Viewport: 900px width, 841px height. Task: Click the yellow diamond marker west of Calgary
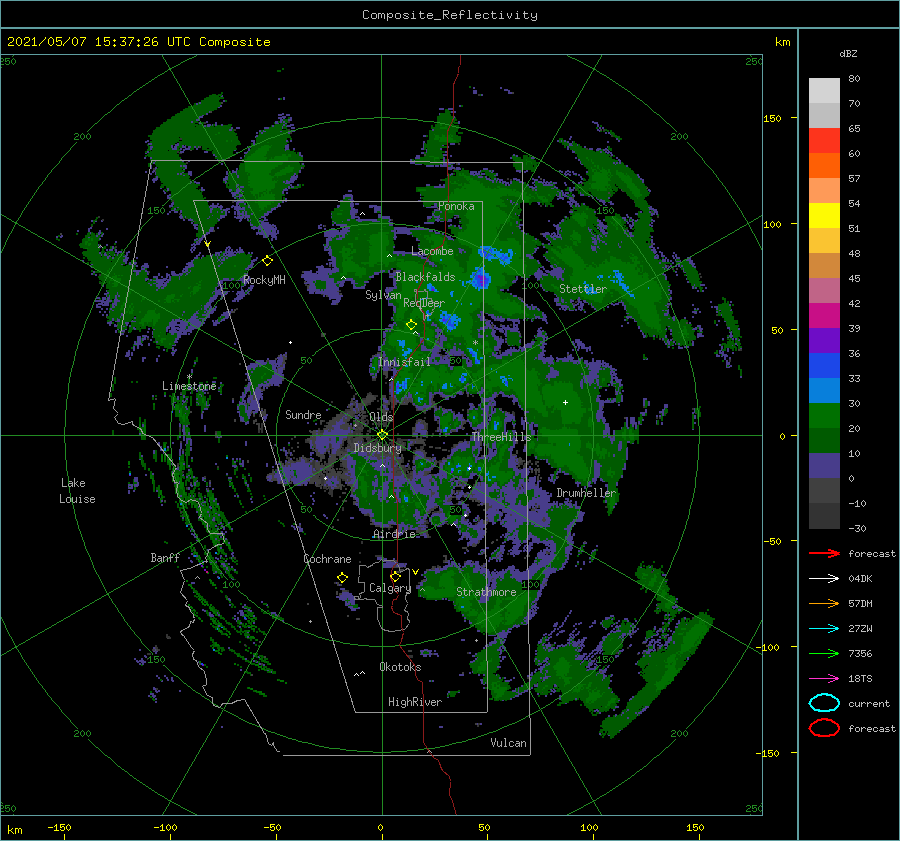pos(342,578)
